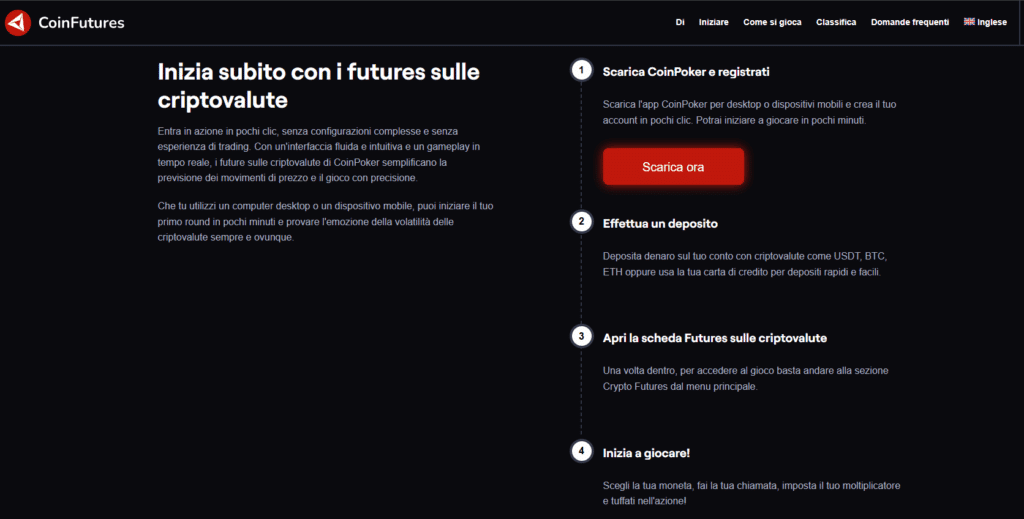Click the CoinFutures brand name text
The width and height of the screenshot is (1024, 519).
pyautogui.click(x=82, y=23)
